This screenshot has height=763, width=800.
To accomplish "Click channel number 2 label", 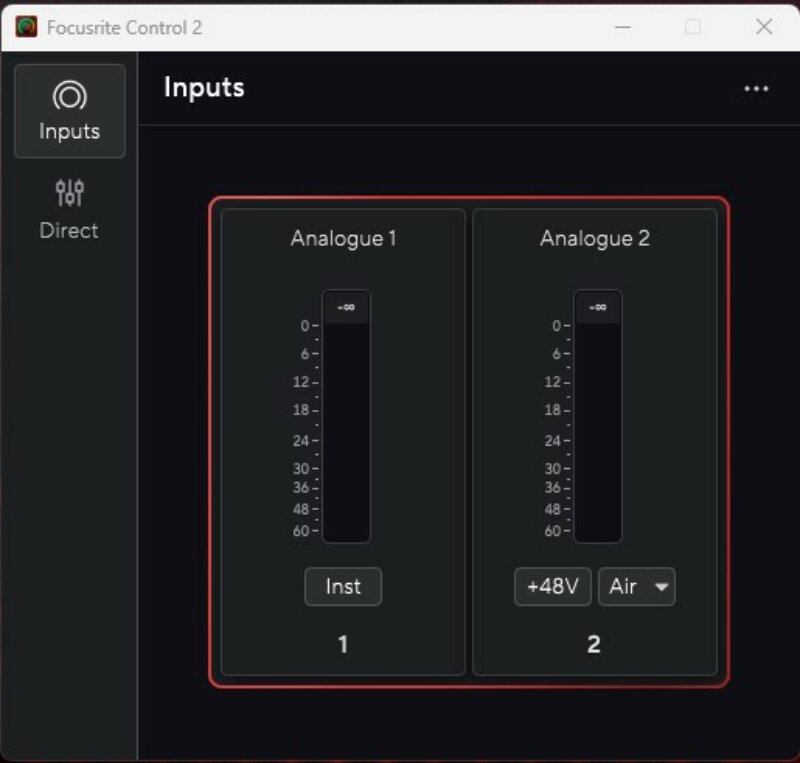I will [594, 644].
